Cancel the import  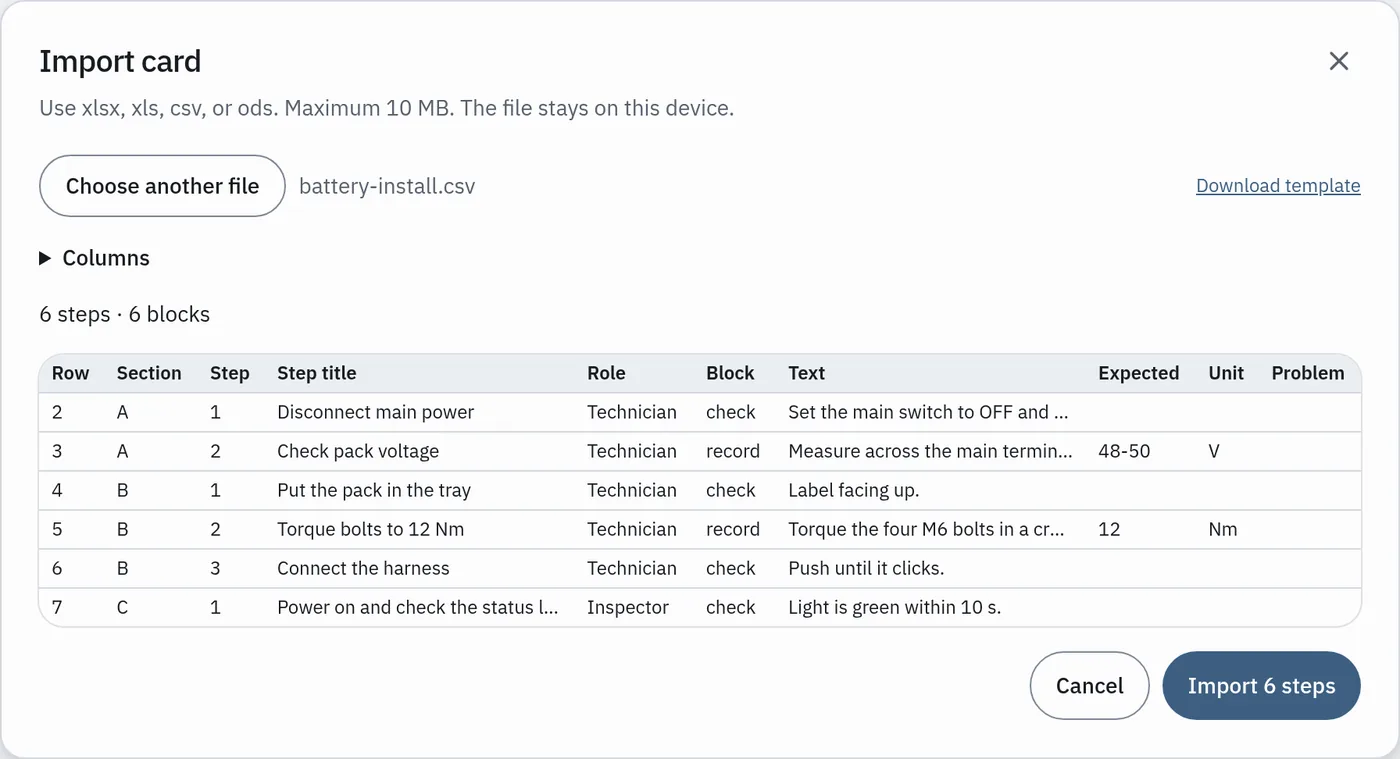point(1090,686)
